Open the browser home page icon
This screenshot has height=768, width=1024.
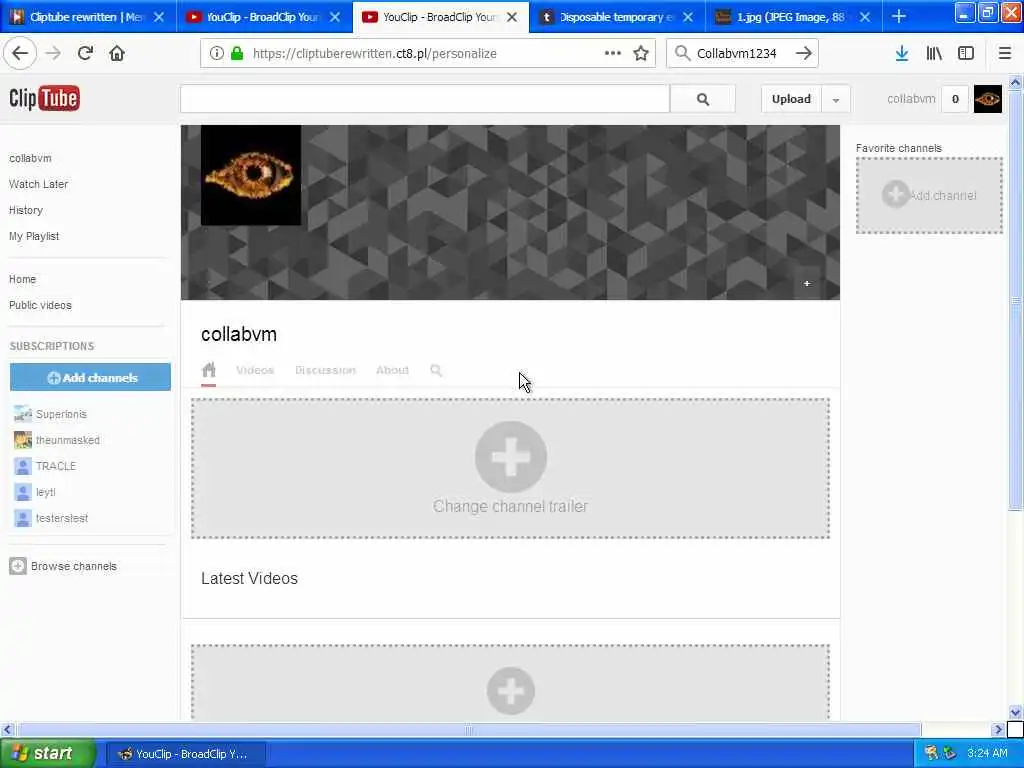[x=117, y=54]
